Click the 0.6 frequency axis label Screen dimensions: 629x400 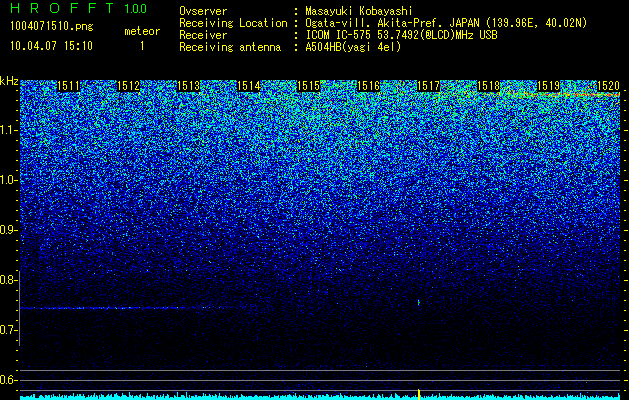click(x=7, y=380)
